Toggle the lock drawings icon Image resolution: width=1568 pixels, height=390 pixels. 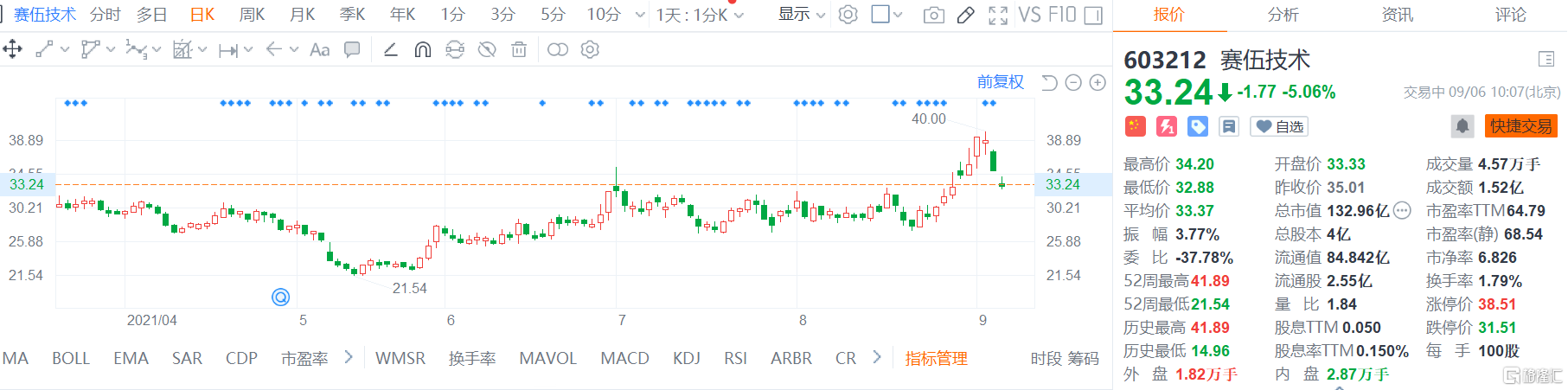455,49
